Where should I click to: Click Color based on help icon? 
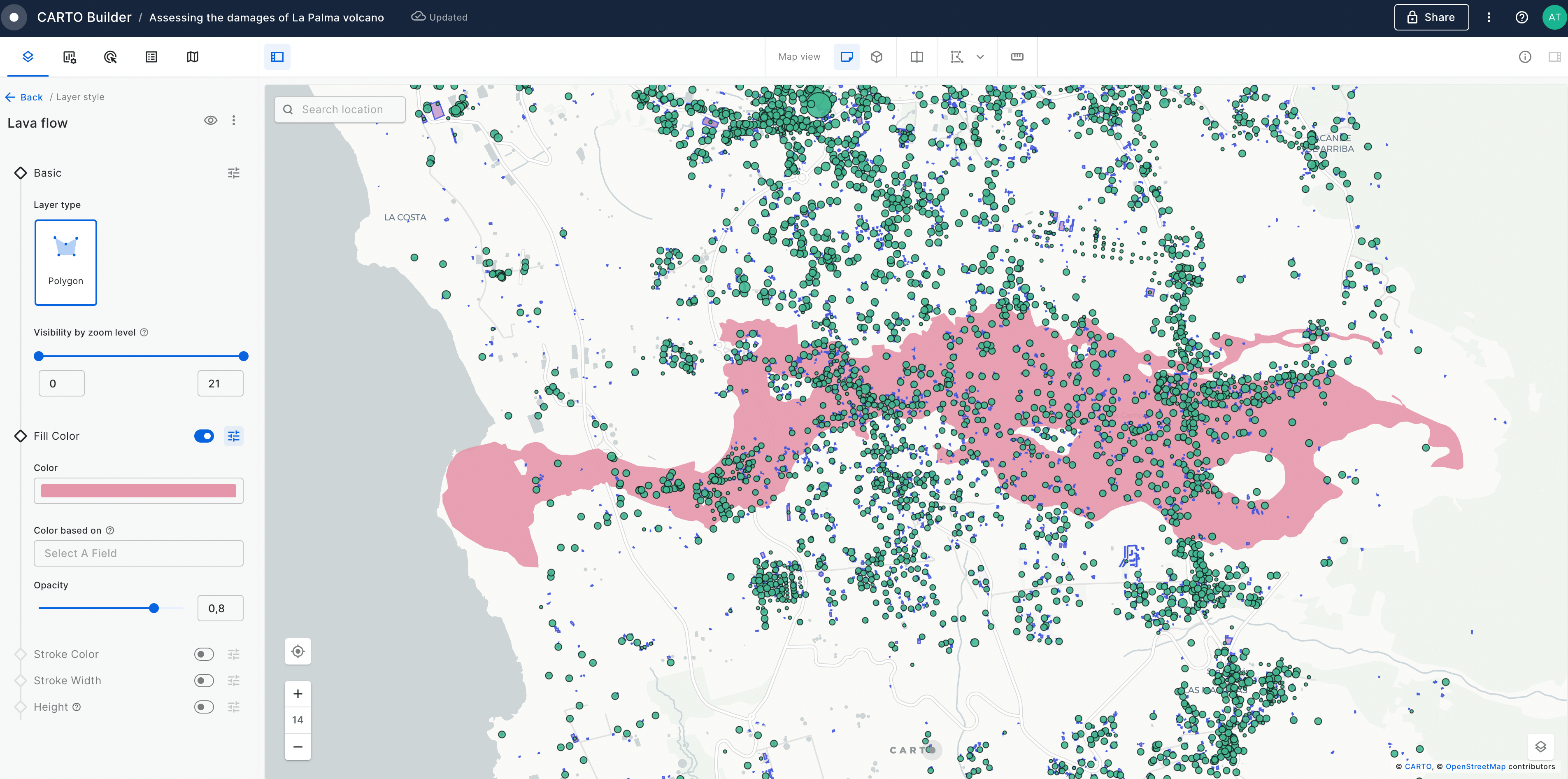coord(110,530)
